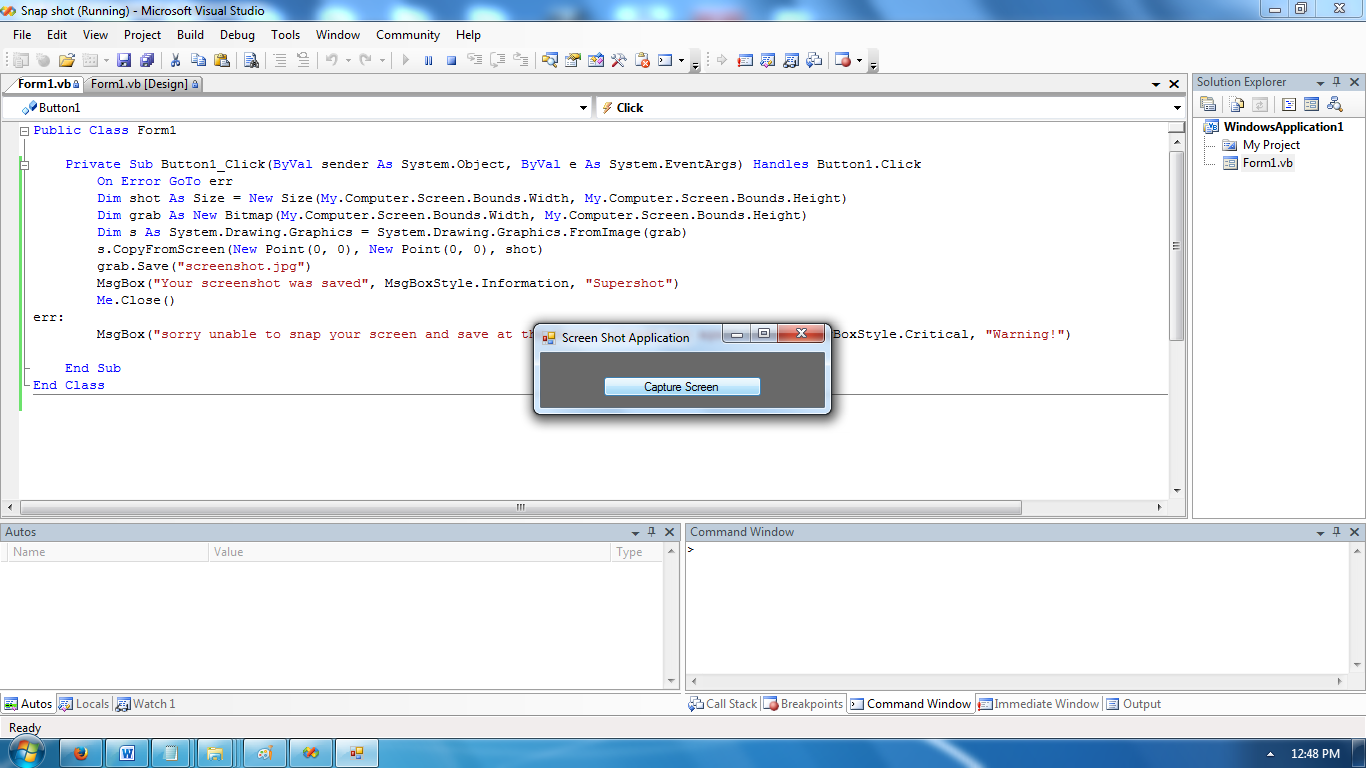This screenshot has height=768, width=1366.
Task: Close the Autos panel
Action: point(670,532)
